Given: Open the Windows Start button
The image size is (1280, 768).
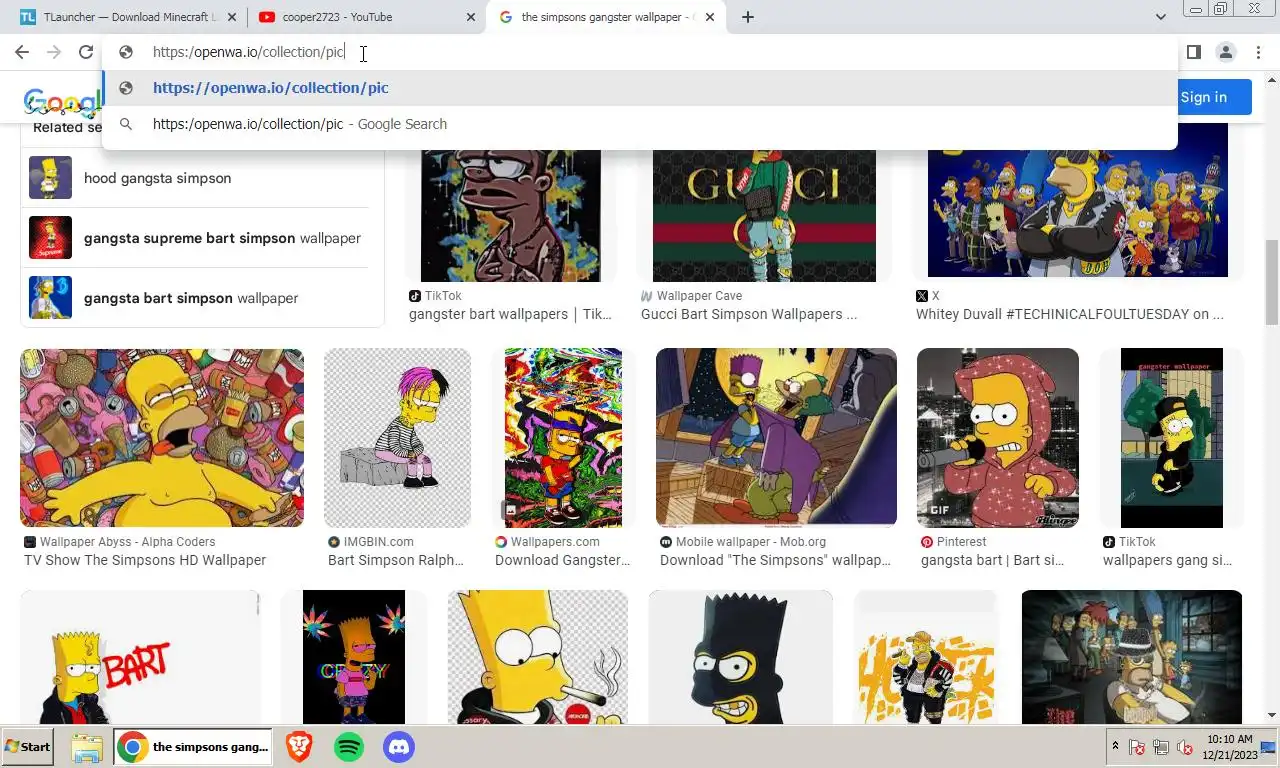Looking at the screenshot, I should 27,747.
